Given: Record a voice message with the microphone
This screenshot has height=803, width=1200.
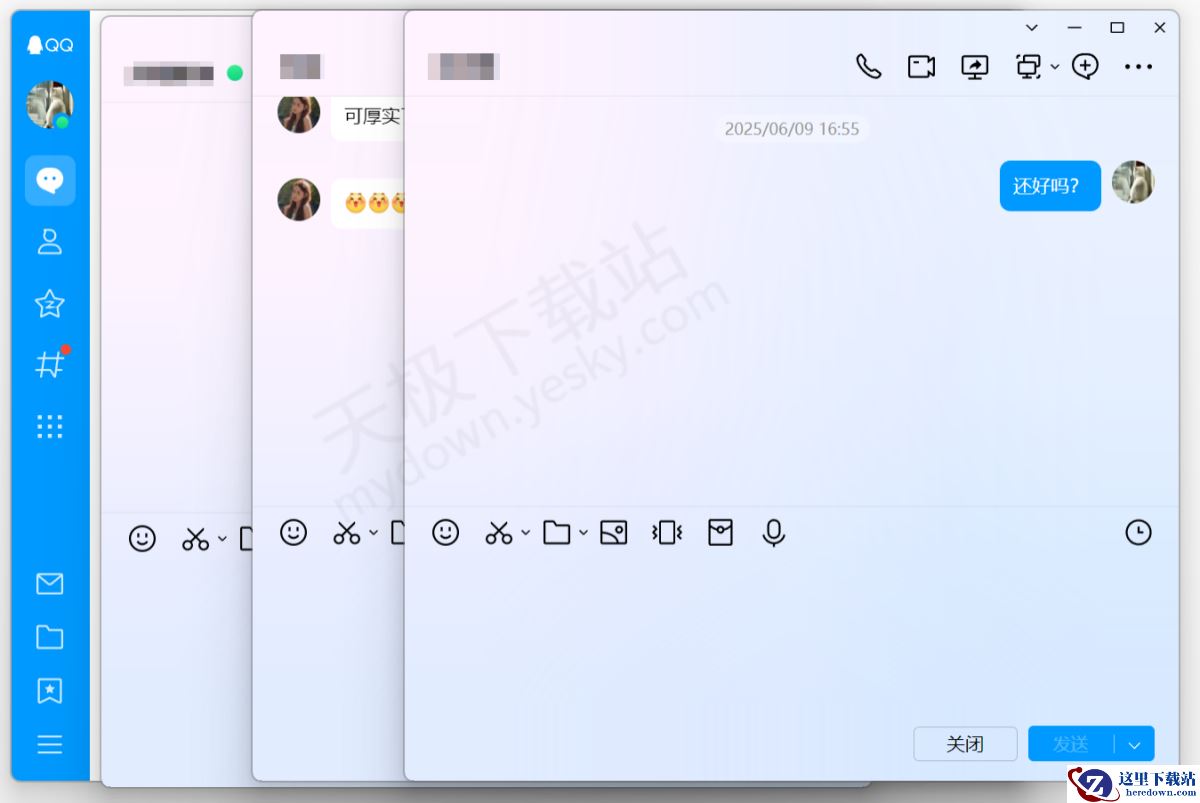Looking at the screenshot, I should 773,532.
